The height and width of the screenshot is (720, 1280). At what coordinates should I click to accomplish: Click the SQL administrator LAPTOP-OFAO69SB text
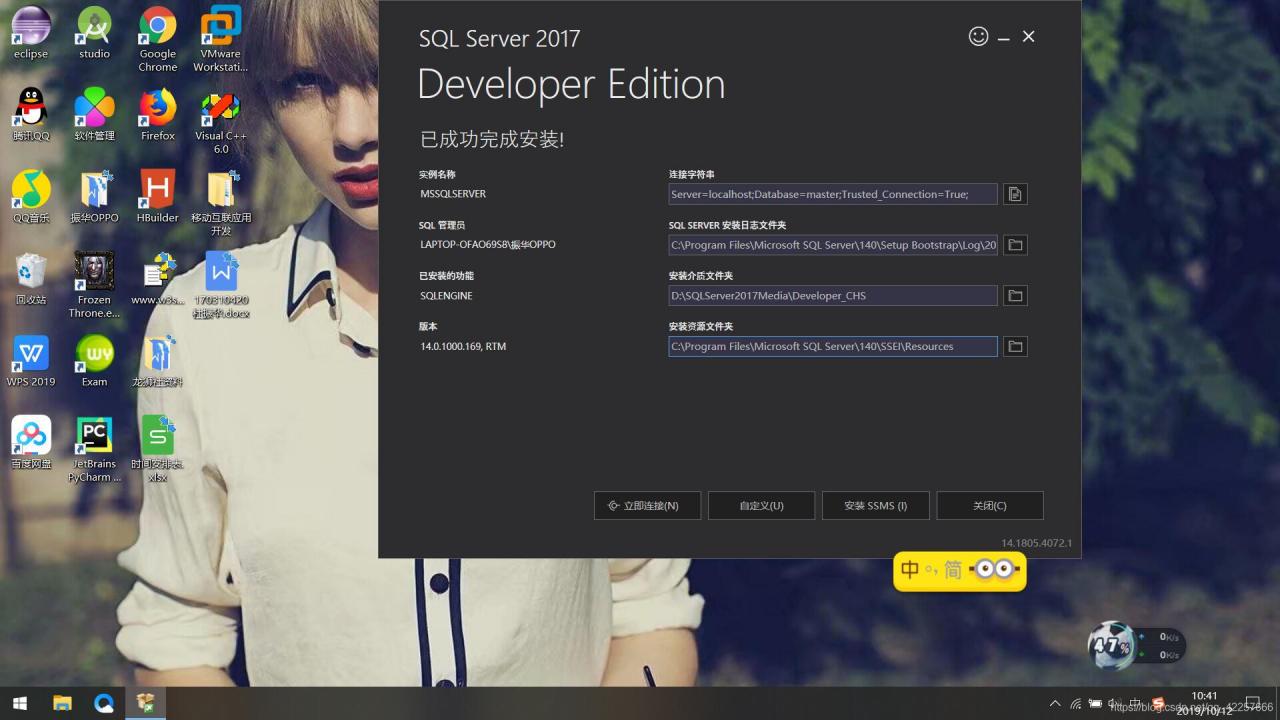488,245
